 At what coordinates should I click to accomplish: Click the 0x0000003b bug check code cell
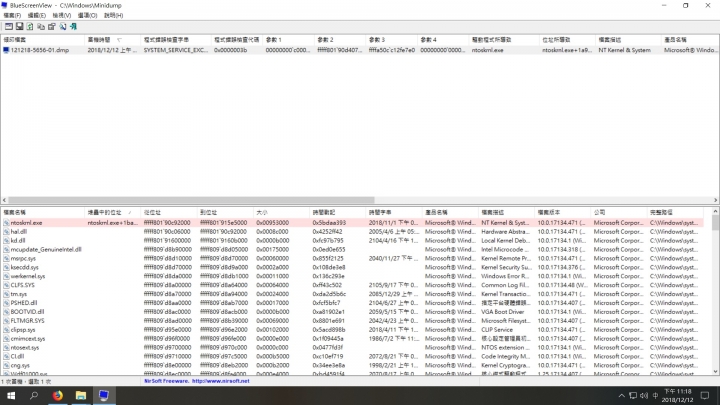(236, 50)
